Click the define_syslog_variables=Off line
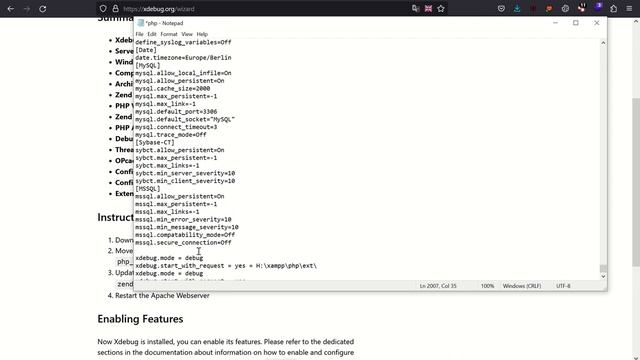The width and height of the screenshot is (640, 360). [183, 42]
